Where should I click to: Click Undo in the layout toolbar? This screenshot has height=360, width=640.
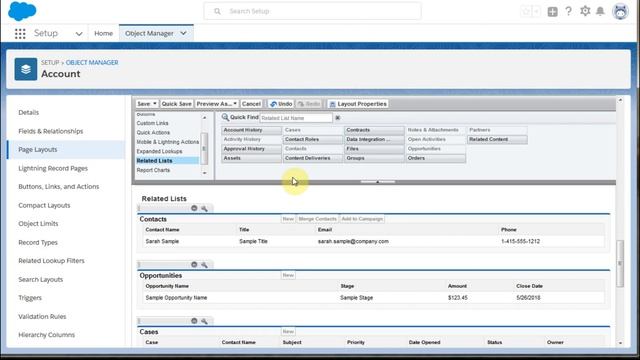click(281, 104)
